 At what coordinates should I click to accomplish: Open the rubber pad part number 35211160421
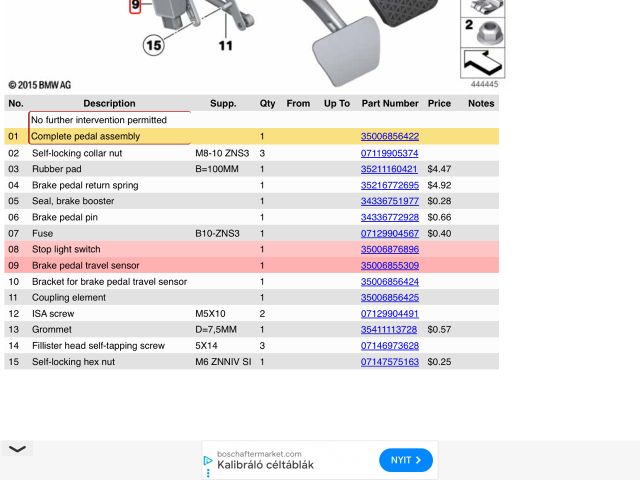click(x=390, y=169)
